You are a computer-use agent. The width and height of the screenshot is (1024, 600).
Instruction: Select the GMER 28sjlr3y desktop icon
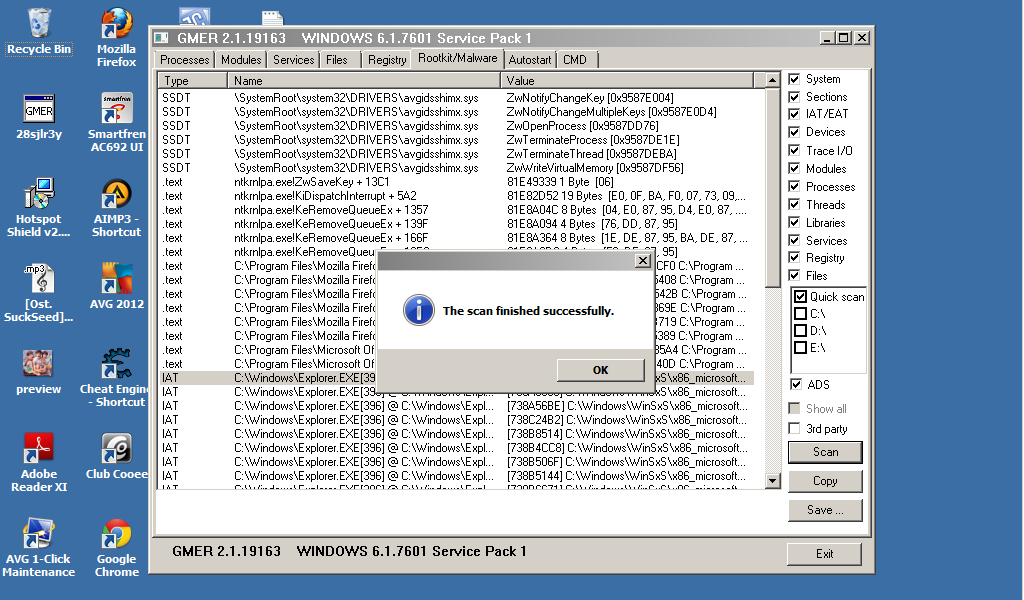tap(39, 118)
